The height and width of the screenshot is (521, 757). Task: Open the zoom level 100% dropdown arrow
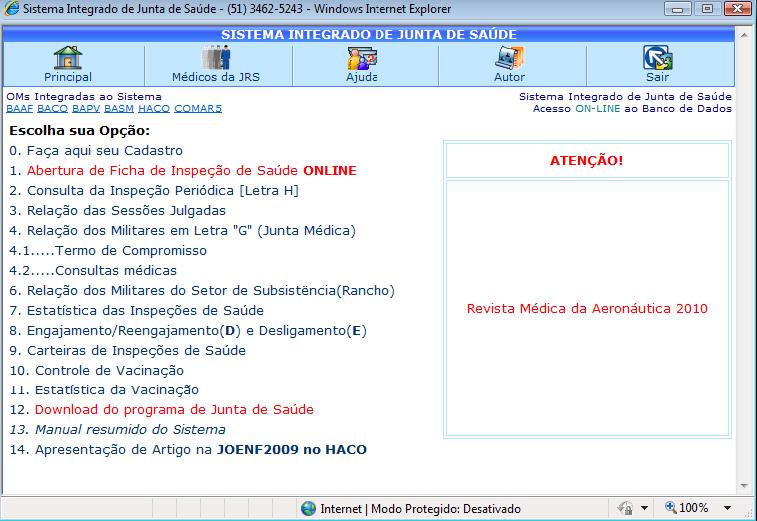[x=718, y=508]
